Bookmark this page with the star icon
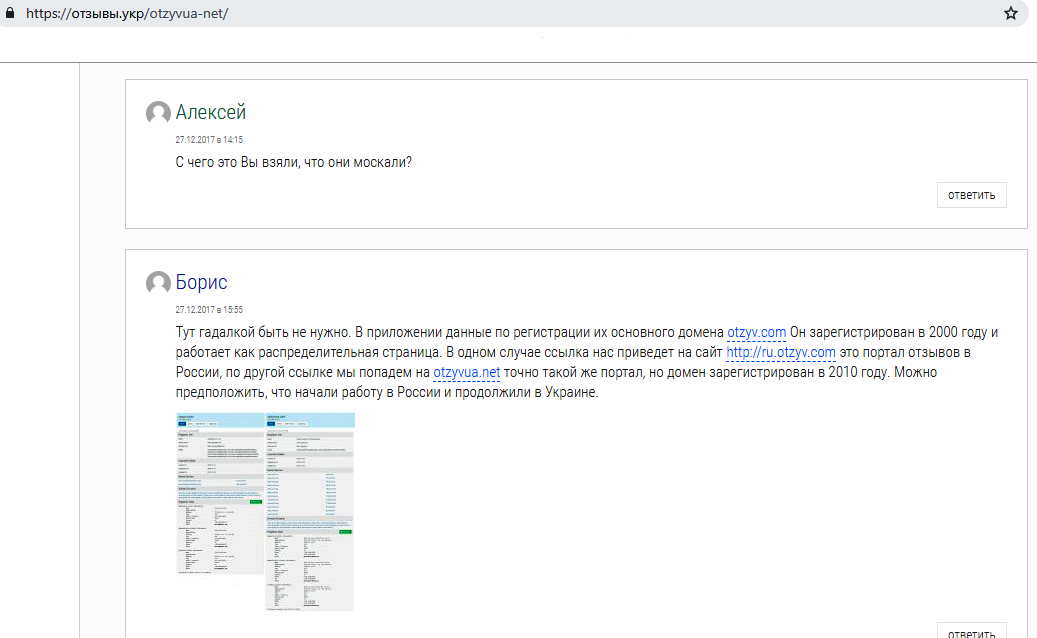Image resolution: width=1037 pixels, height=638 pixels. pyautogui.click(x=1010, y=14)
